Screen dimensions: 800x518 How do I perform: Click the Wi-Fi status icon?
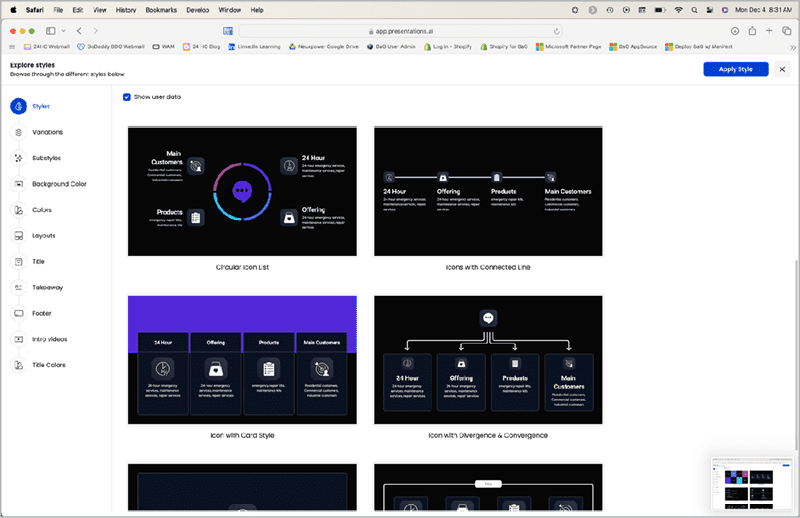[678, 10]
